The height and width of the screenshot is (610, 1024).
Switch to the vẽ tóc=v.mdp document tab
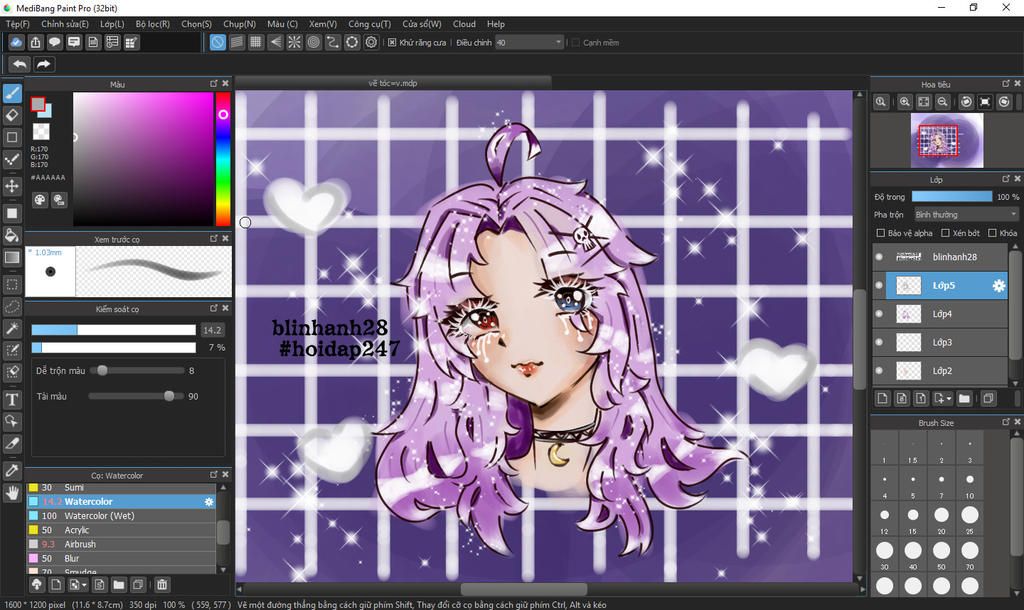[x=392, y=83]
